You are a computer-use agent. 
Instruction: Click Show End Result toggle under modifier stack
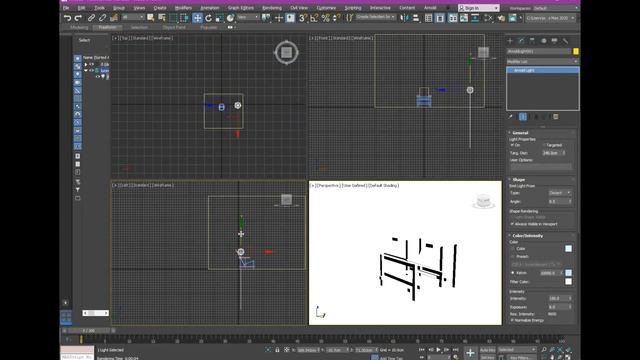click(x=523, y=117)
